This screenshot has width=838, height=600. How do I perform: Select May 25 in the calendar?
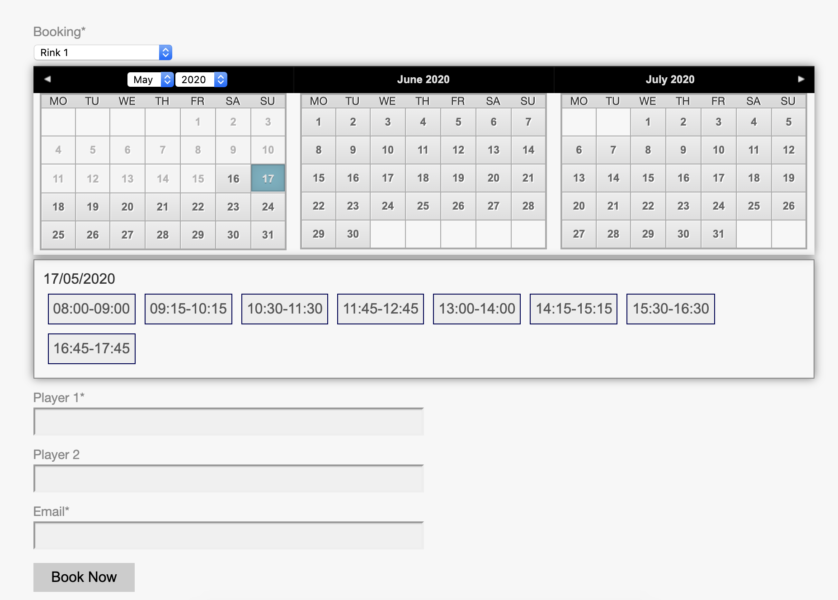tap(58, 235)
